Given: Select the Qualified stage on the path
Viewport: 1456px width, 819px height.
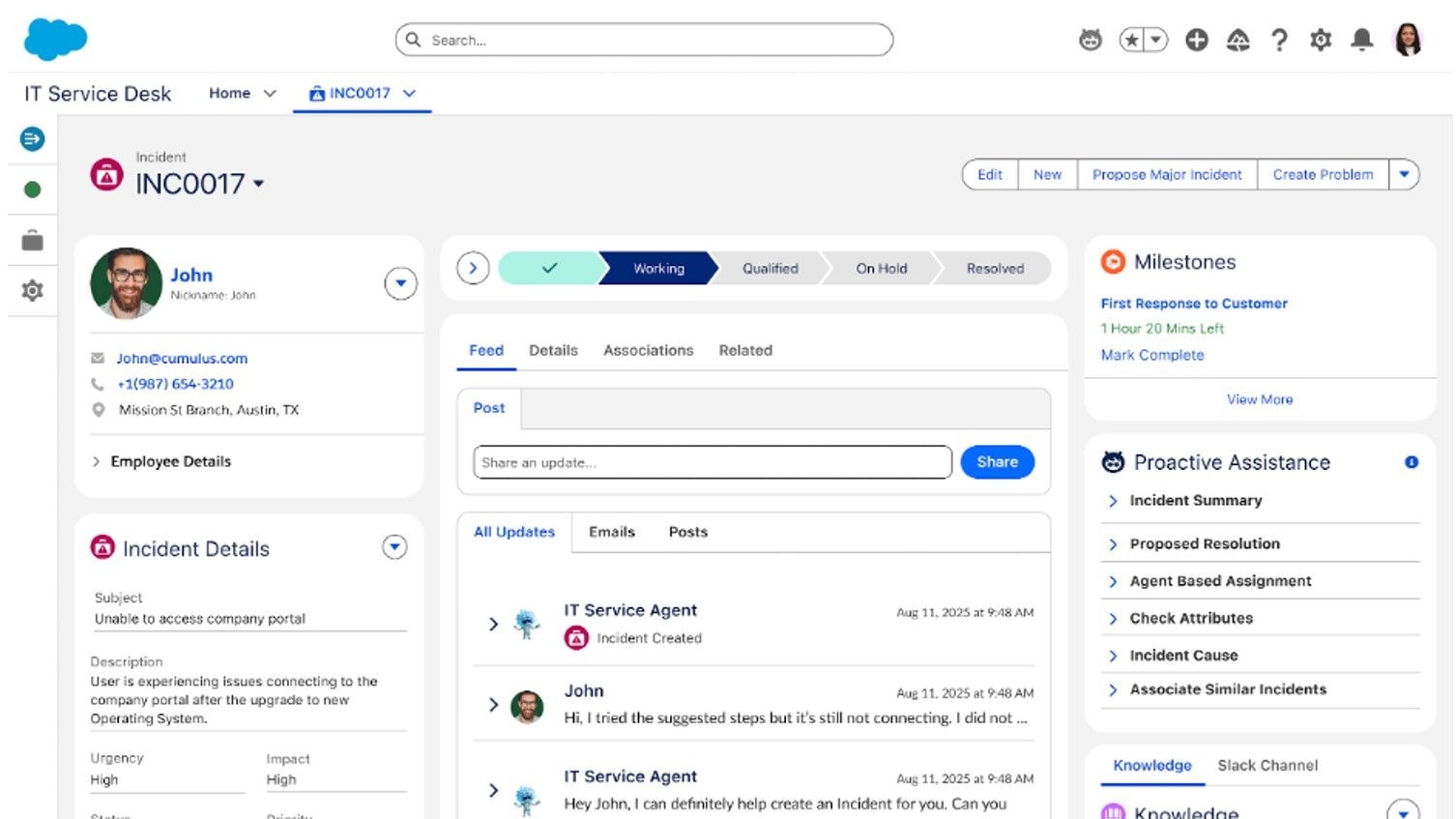Looking at the screenshot, I should pyautogui.click(x=770, y=268).
